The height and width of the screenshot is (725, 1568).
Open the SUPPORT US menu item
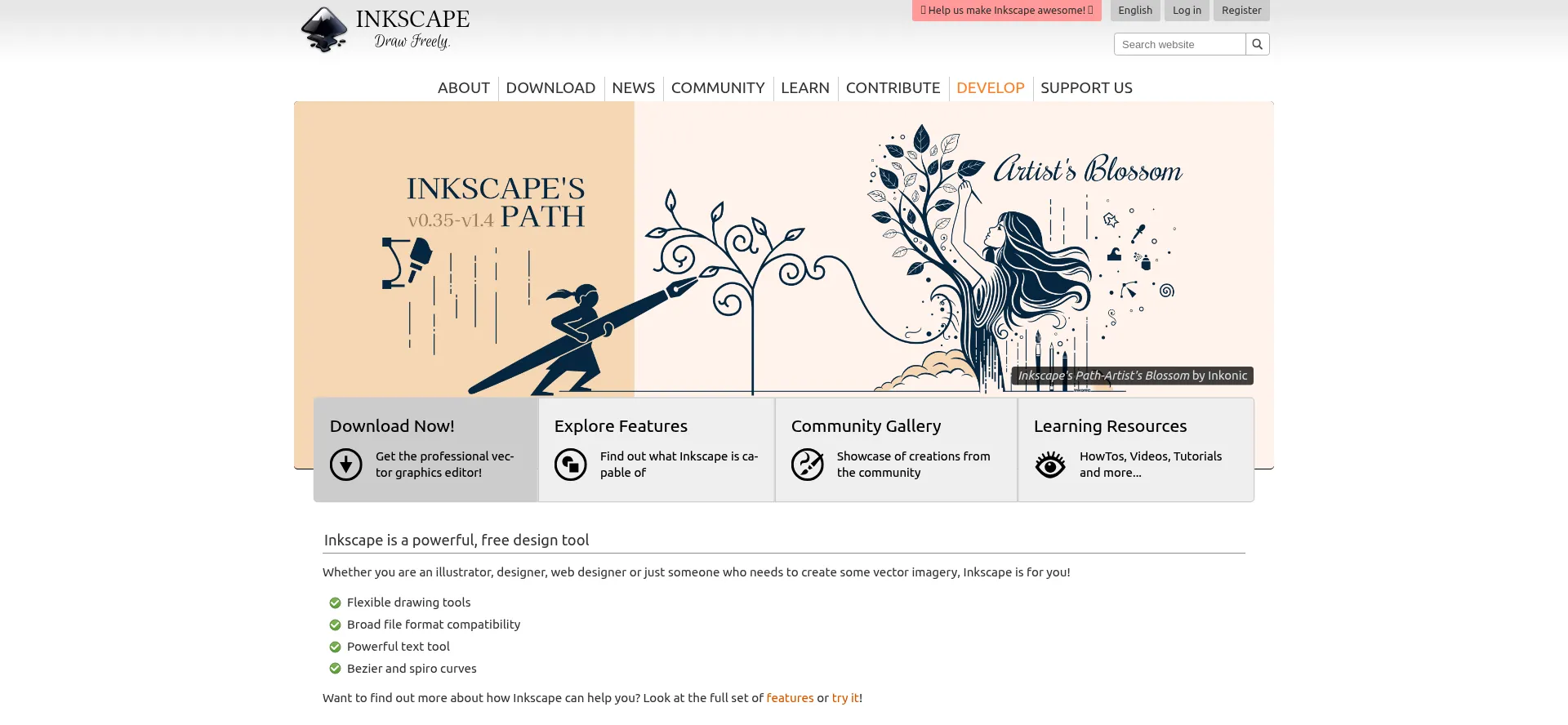(x=1087, y=87)
